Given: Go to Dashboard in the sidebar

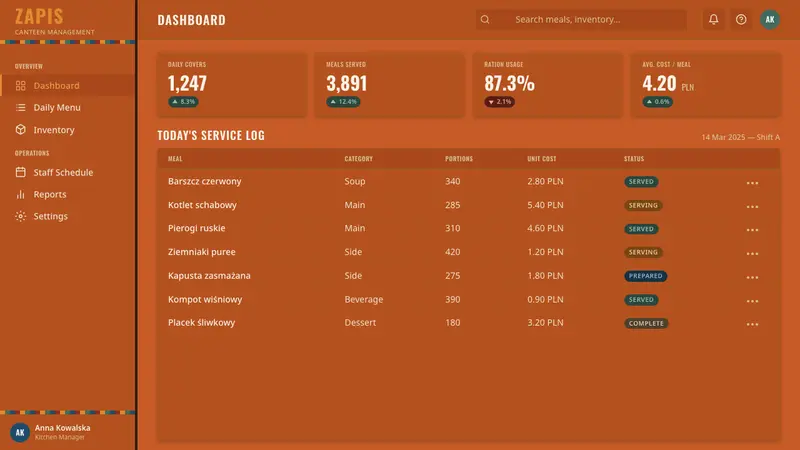Looking at the screenshot, I should coord(67,86).
